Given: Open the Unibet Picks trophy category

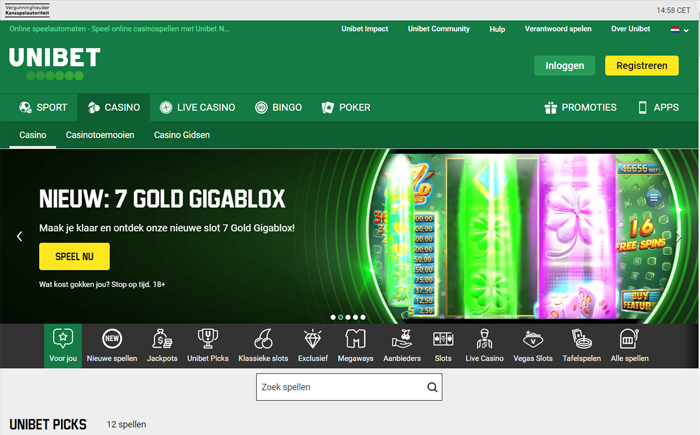Looking at the screenshot, I should point(208,346).
